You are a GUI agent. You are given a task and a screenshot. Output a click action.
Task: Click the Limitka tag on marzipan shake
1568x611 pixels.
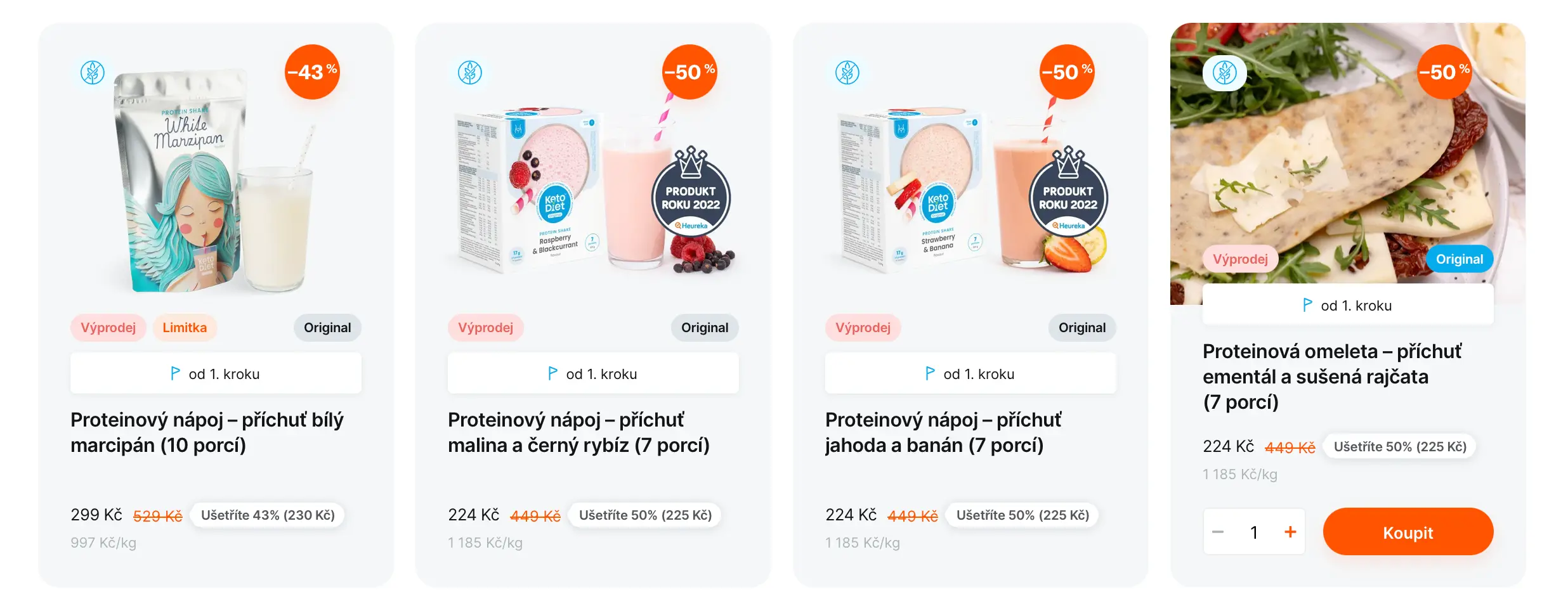pyautogui.click(x=185, y=328)
